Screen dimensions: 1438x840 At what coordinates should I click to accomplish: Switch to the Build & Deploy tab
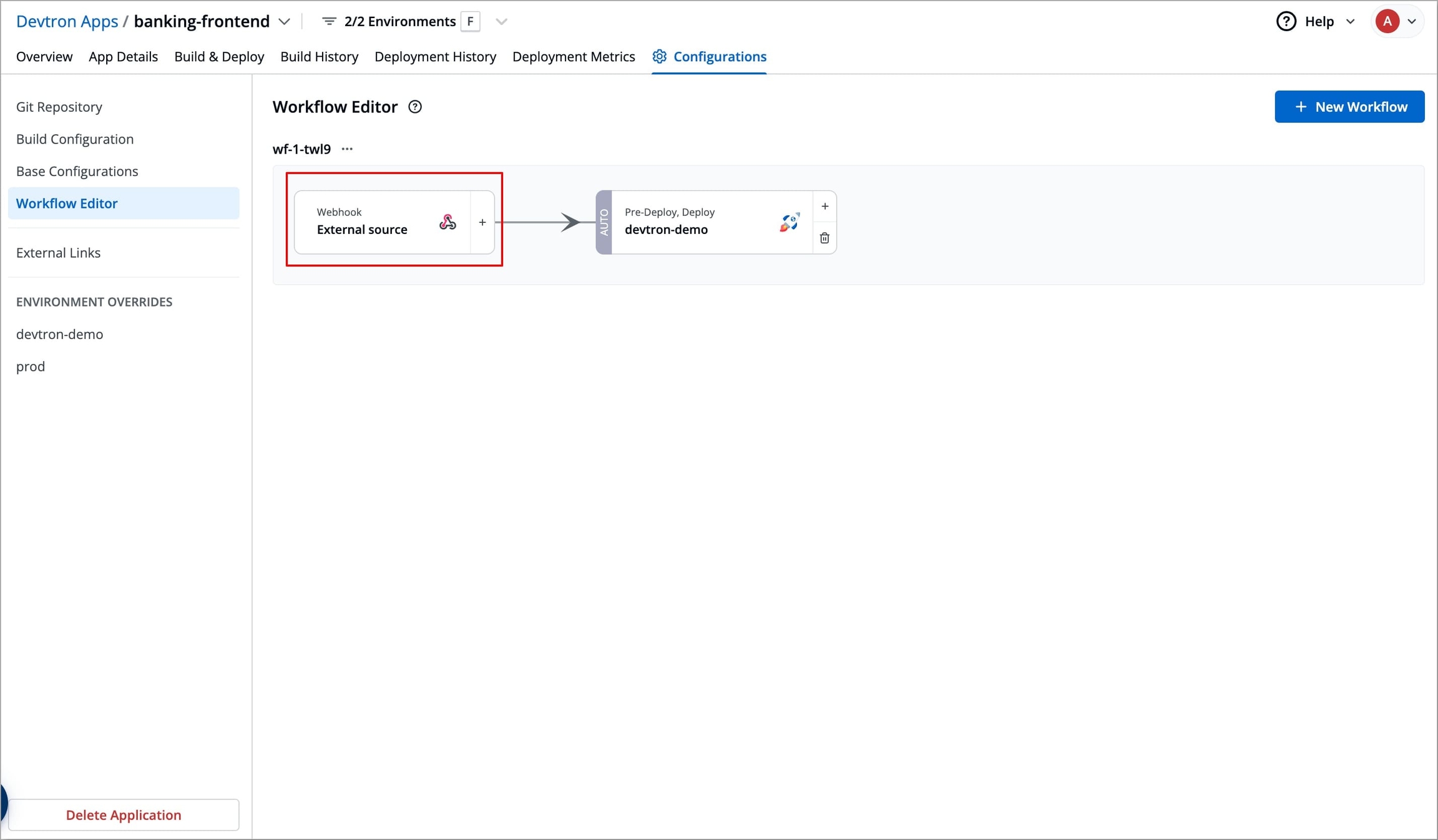point(219,57)
